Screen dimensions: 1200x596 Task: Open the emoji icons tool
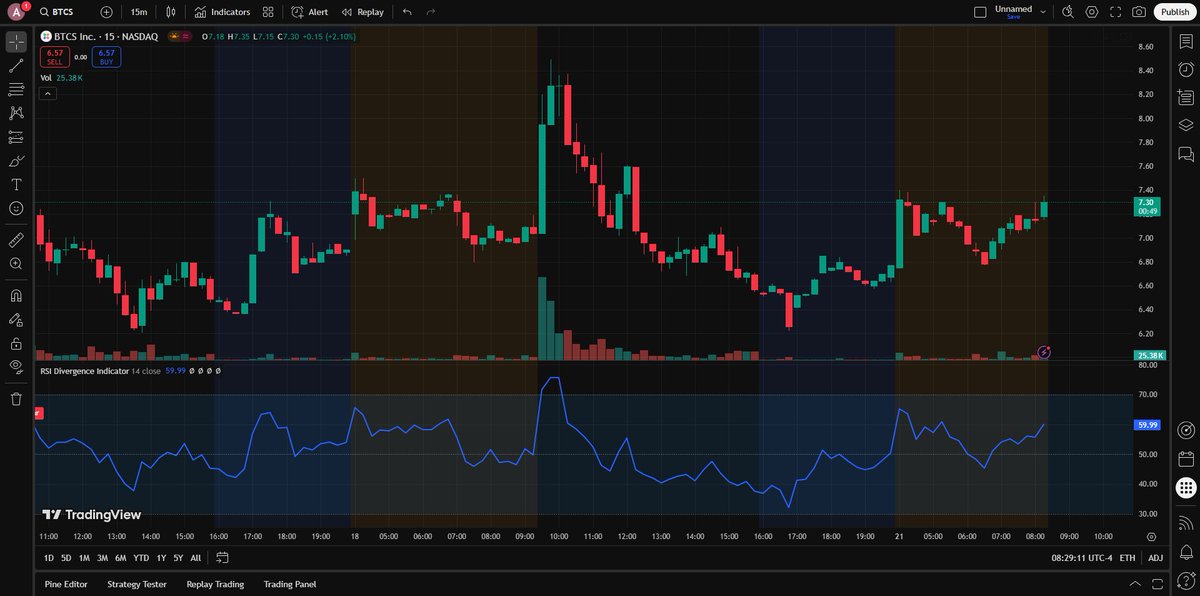click(16, 208)
